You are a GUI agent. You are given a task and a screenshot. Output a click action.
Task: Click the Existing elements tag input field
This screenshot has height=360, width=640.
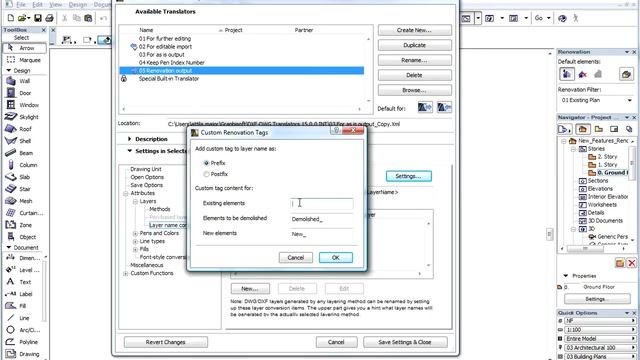click(322, 203)
